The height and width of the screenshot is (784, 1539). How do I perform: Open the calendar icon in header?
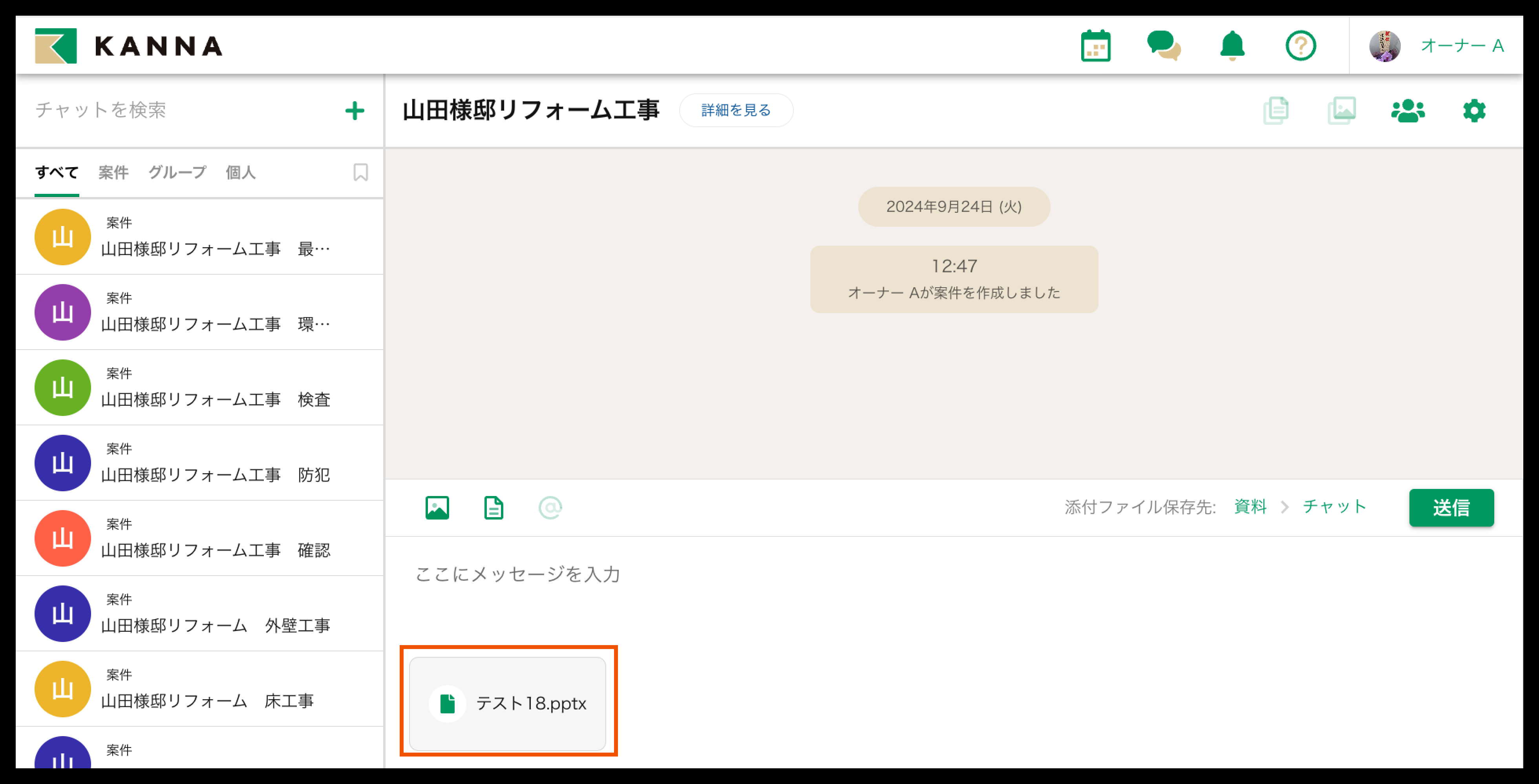click(x=1095, y=46)
